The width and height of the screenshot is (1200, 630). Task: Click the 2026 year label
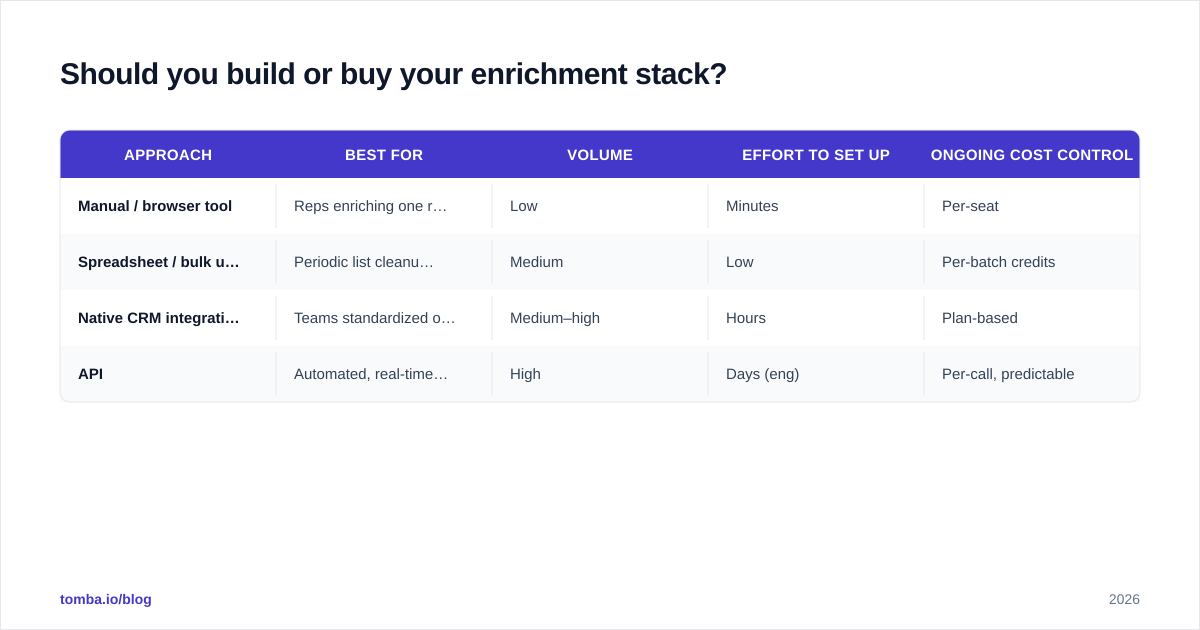(1124, 599)
